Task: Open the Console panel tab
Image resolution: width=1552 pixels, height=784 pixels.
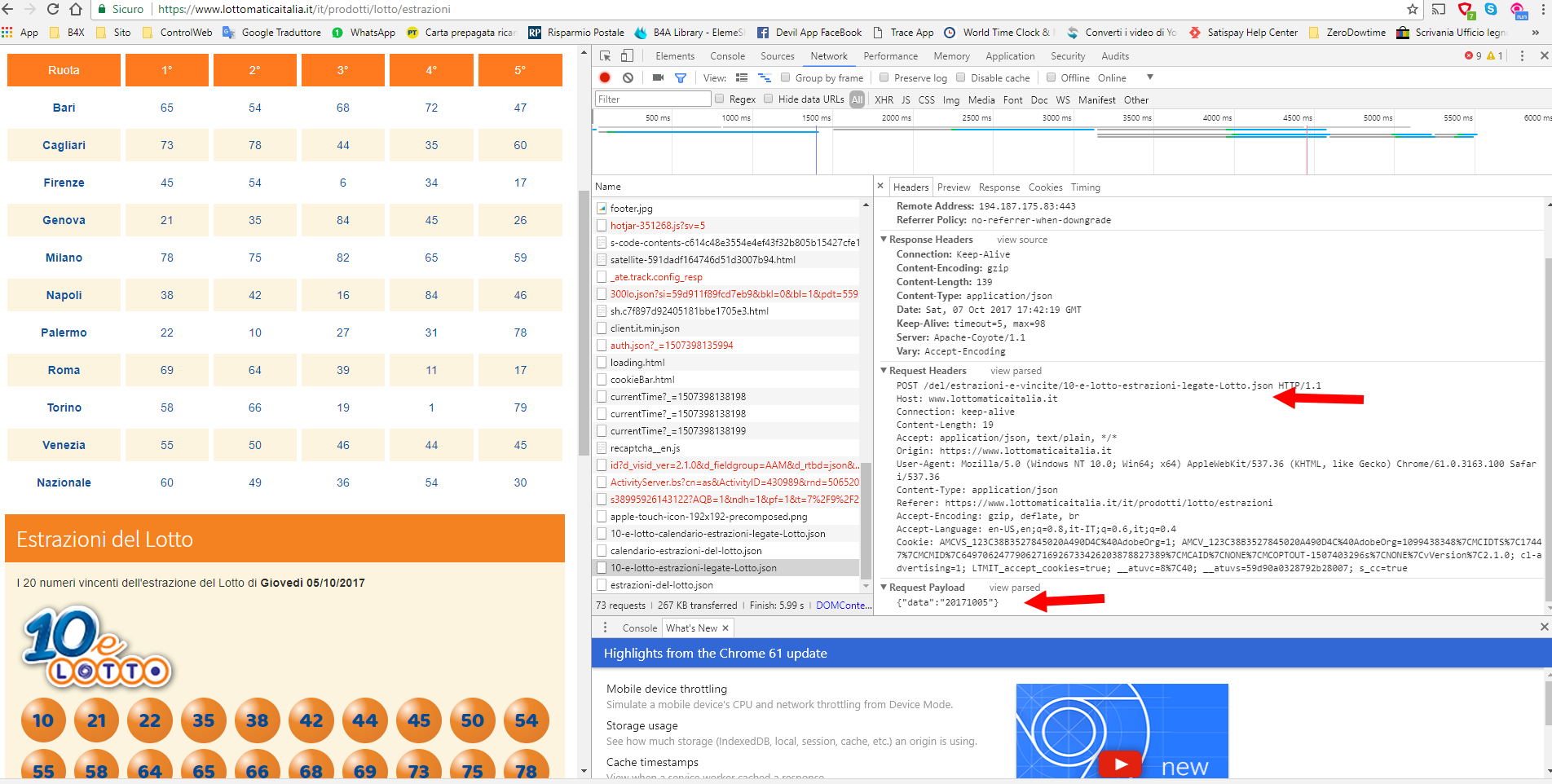Action: click(727, 56)
